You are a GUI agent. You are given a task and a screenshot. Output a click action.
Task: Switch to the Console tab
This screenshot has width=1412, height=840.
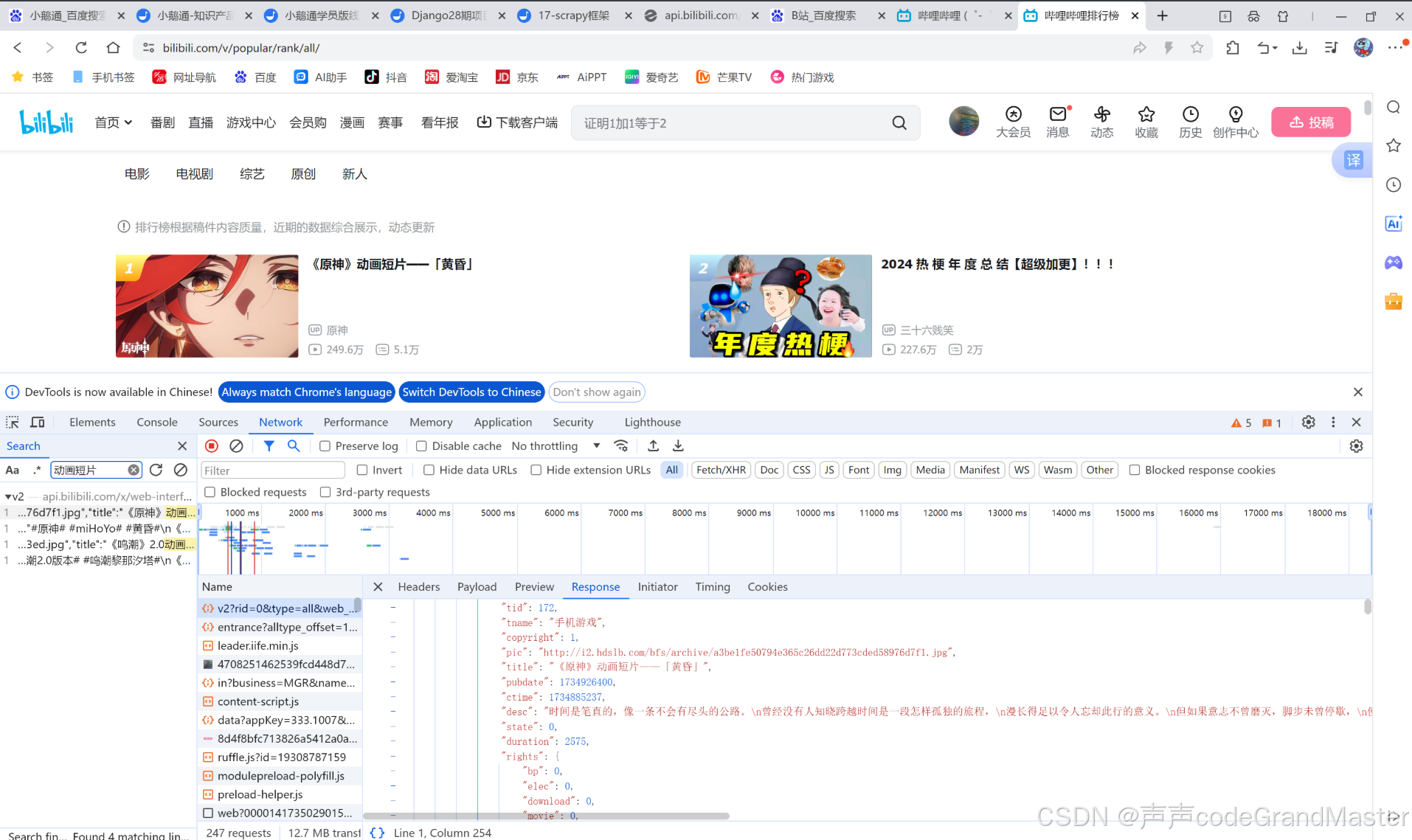coord(157,422)
